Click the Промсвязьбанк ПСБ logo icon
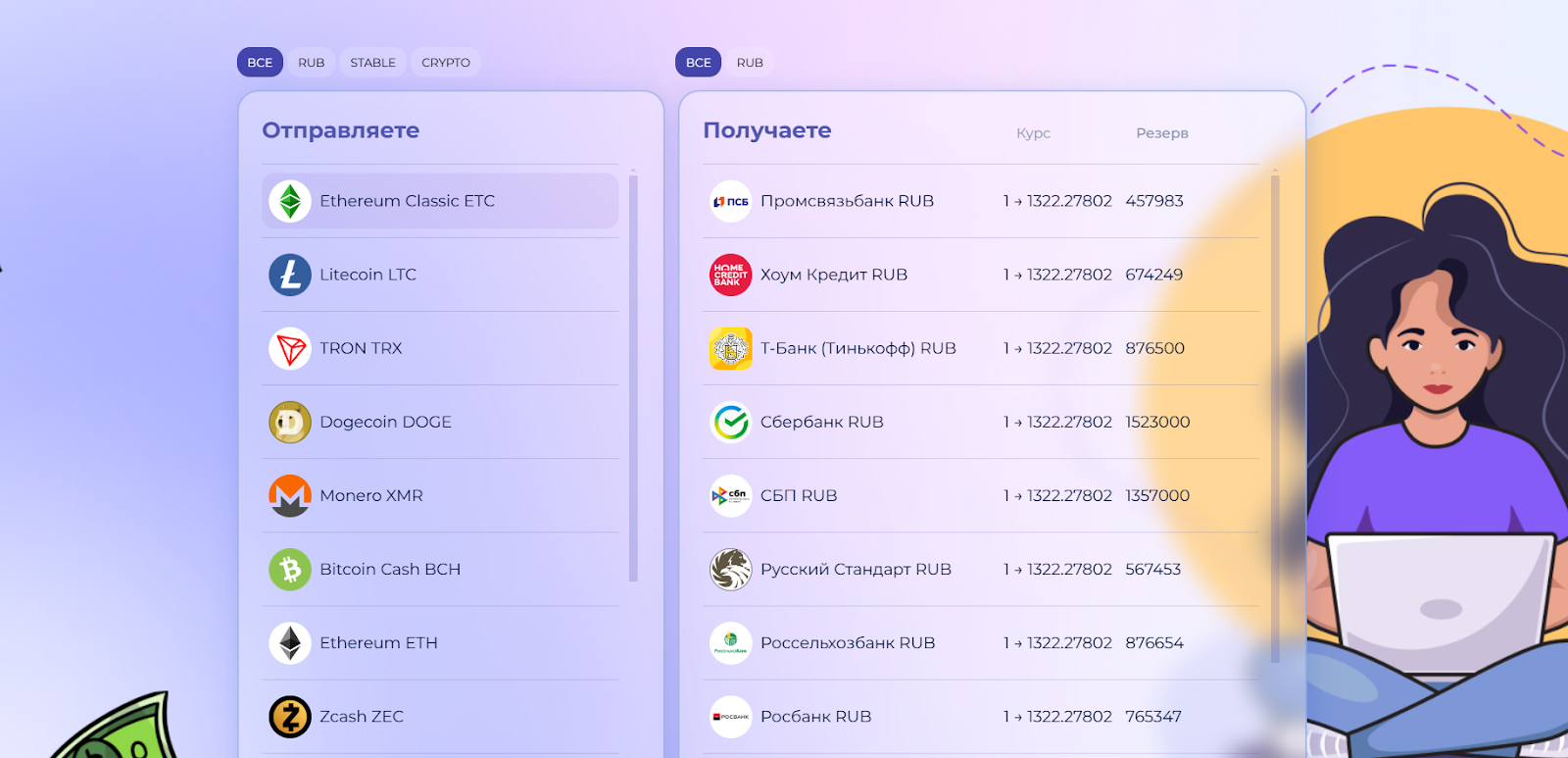This screenshot has width=1568, height=758. 731,201
